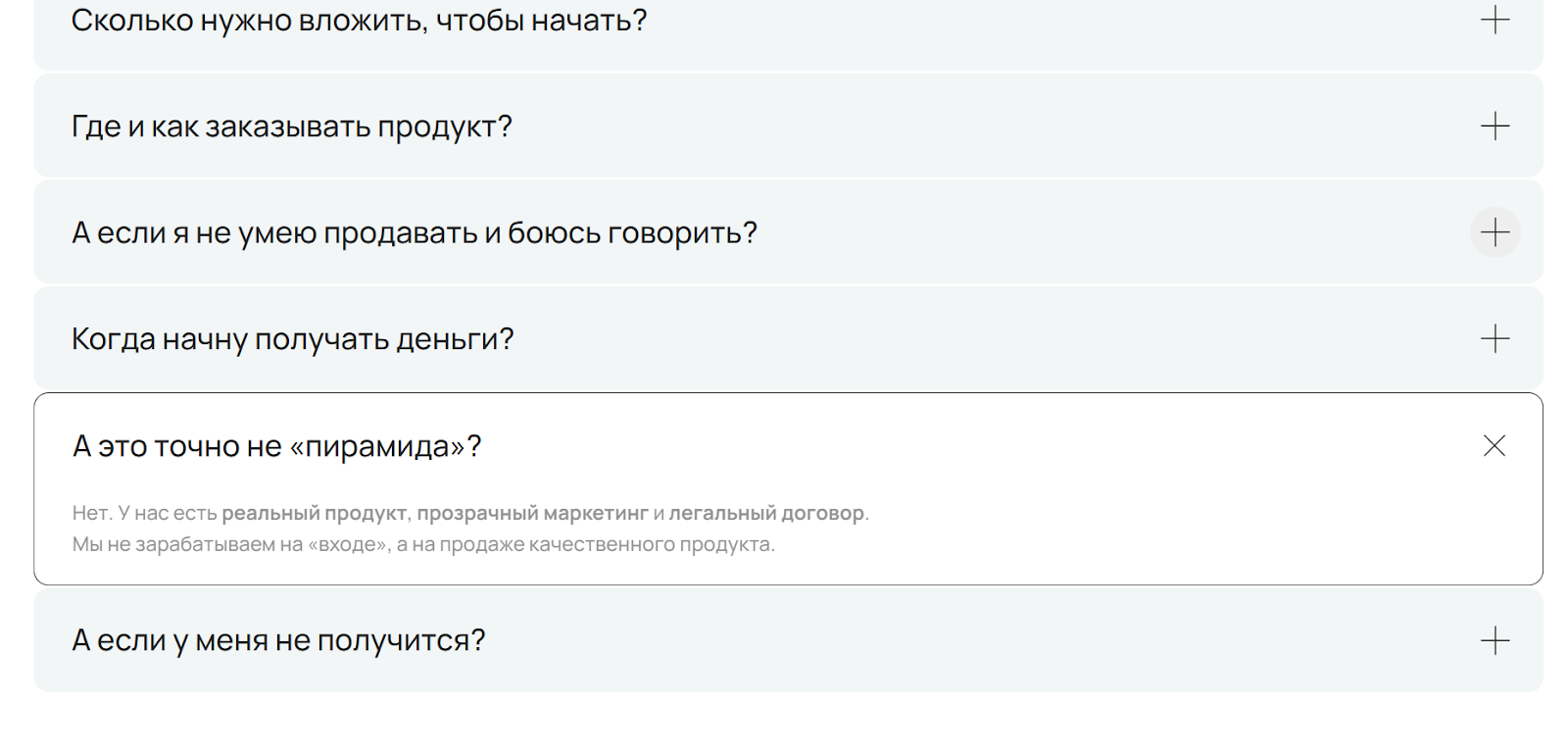The width and height of the screenshot is (1568, 756).
Task: Tap plus icon for "А если у меня не получится?"
Action: pos(1494,640)
